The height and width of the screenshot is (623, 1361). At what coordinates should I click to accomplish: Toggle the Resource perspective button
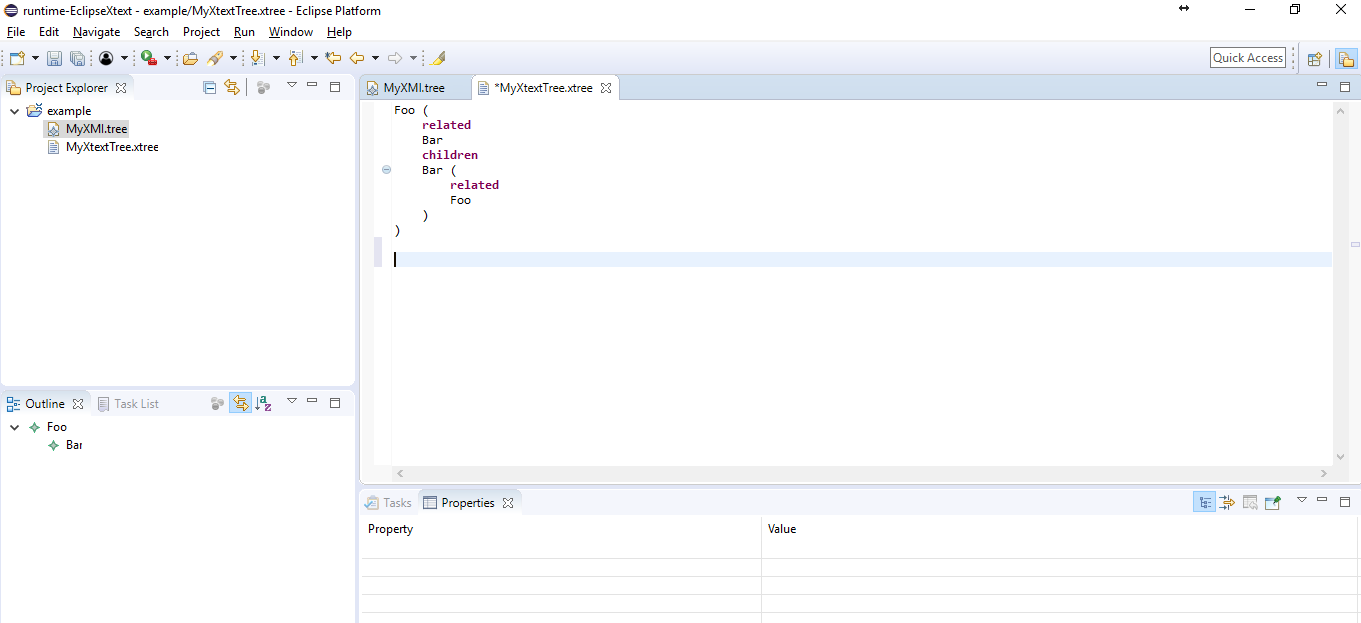(1346, 58)
